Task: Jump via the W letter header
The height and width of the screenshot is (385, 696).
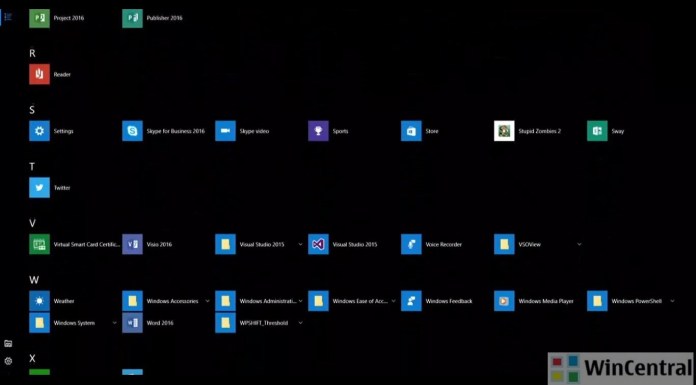Action: 34,280
